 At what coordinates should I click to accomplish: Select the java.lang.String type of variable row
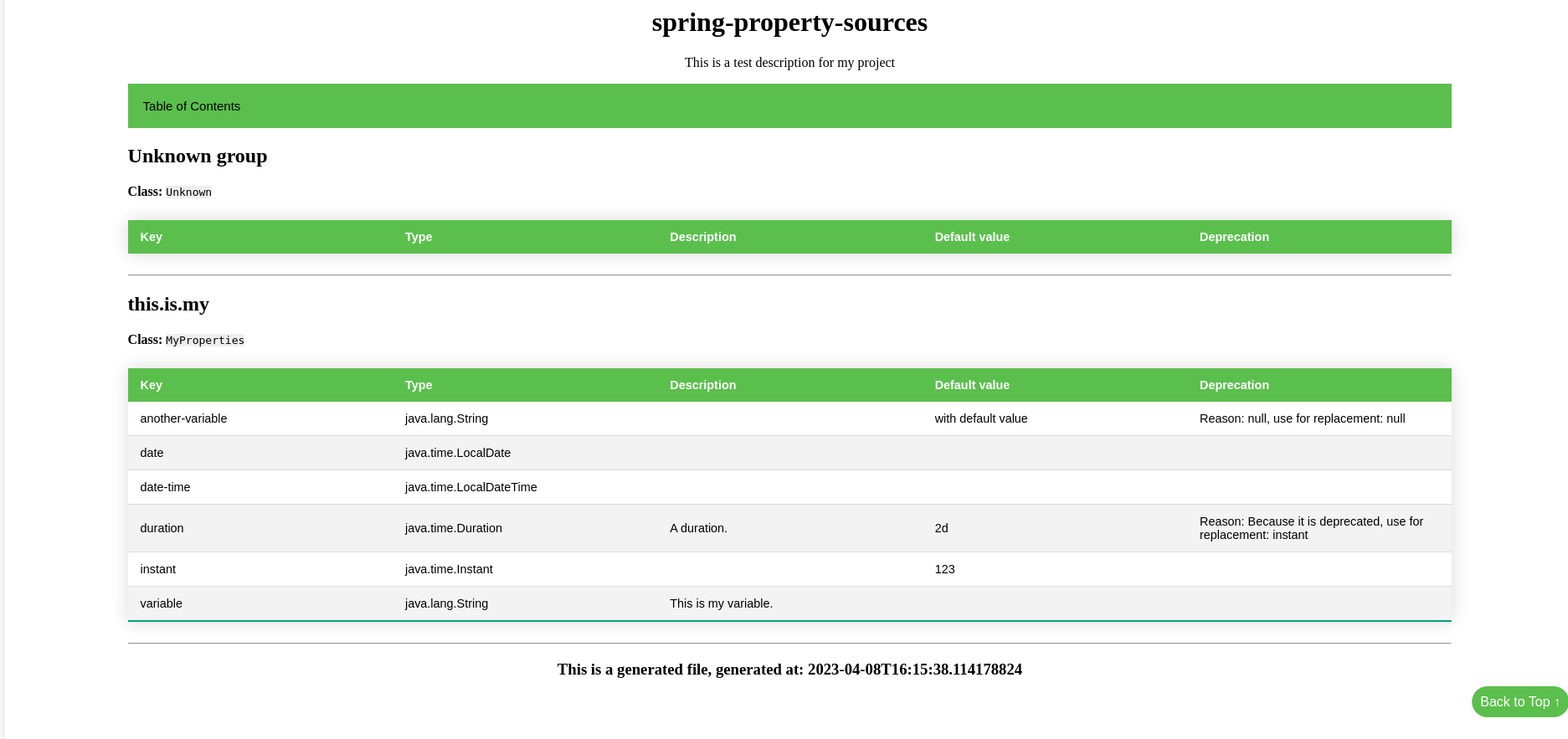click(526, 603)
